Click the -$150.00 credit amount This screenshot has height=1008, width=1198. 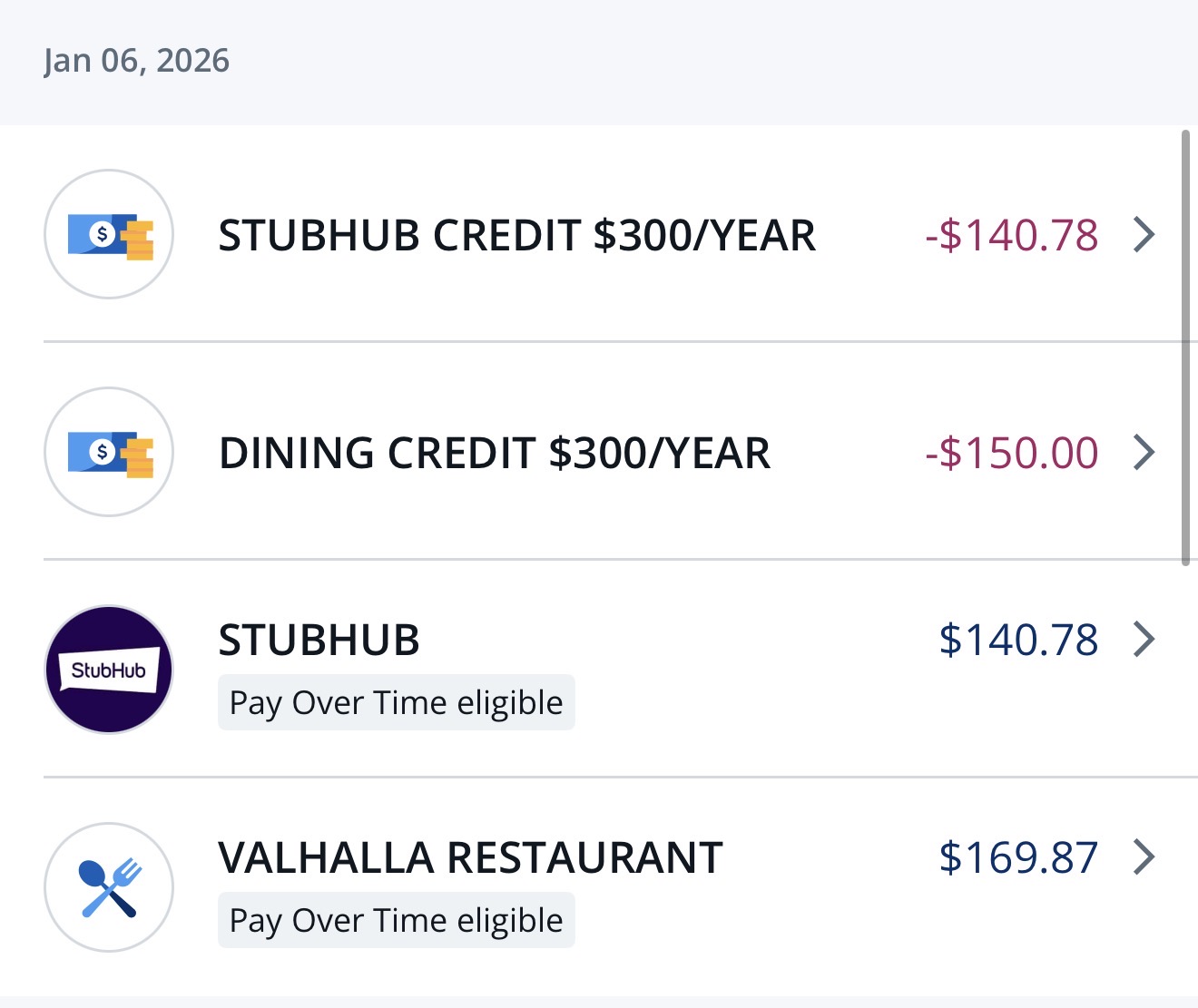tap(1011, 454)
